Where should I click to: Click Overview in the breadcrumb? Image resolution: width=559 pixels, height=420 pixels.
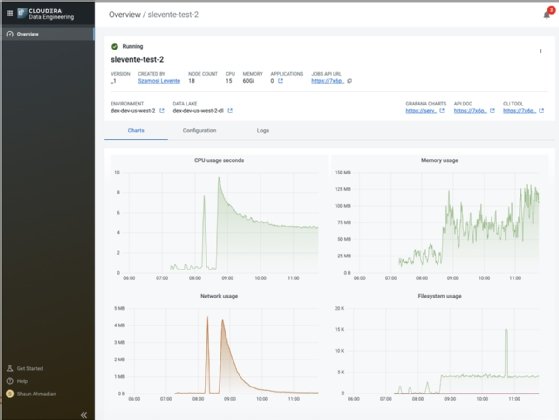pyautogui.click(x=125, y=15)
